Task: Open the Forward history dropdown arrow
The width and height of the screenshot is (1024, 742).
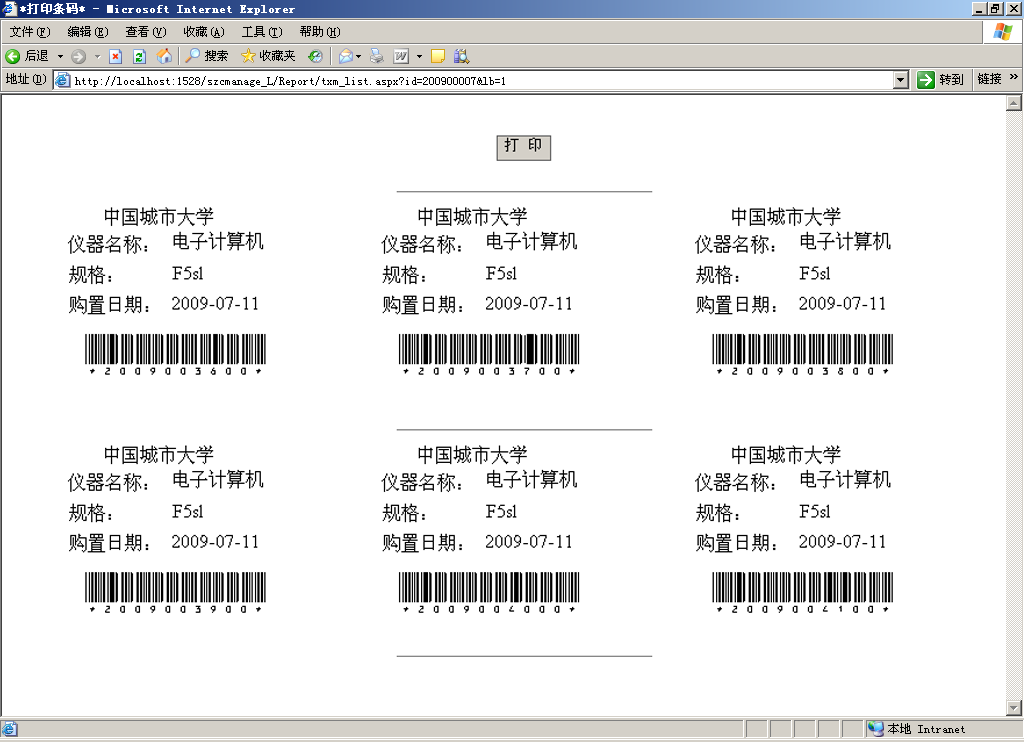Action: point(97,56)
